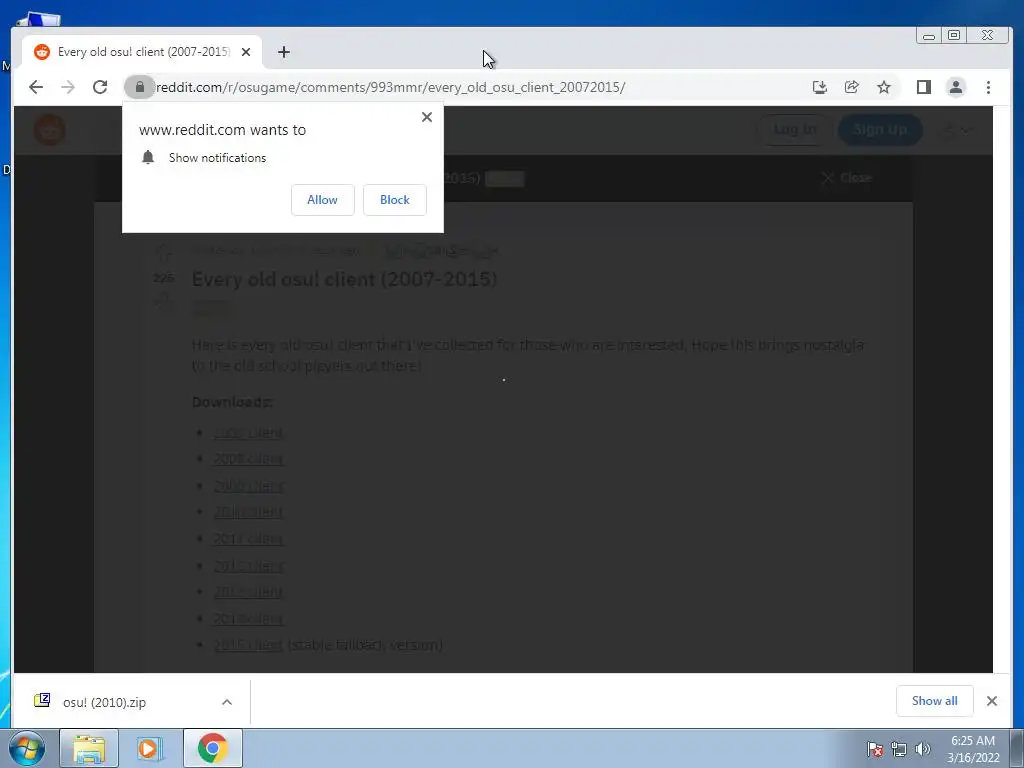Open the 2012 client download link
1024x768 pixels.
point(248,565)
